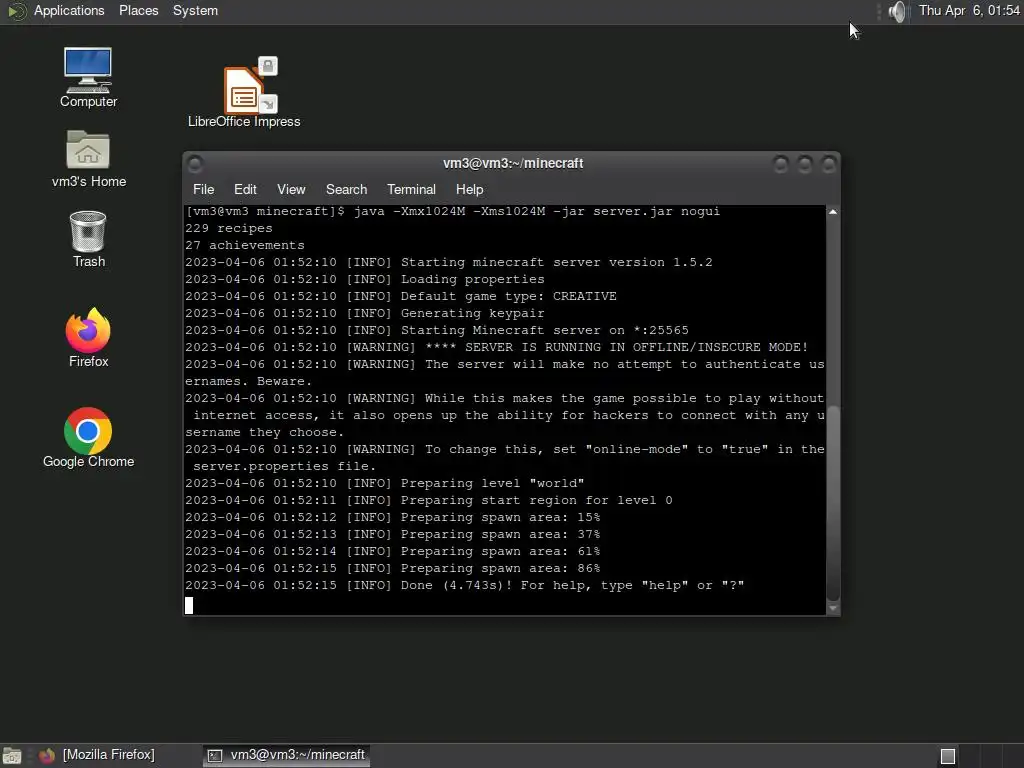
Task: Switch to the Mozilla Firefox taskbar entry
Action: point(98,755)
